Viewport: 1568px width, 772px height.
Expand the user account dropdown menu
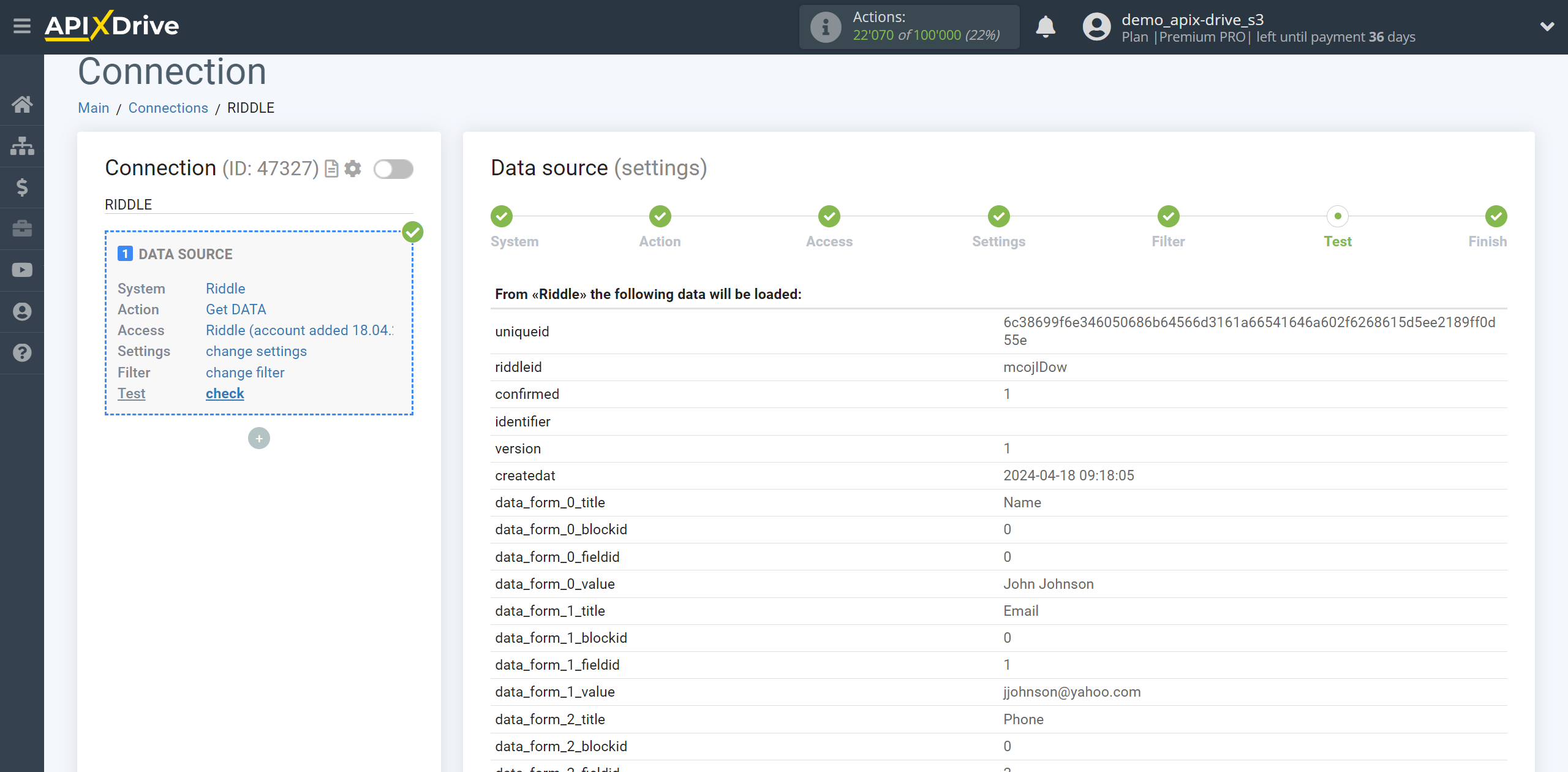click(1543, 28)
